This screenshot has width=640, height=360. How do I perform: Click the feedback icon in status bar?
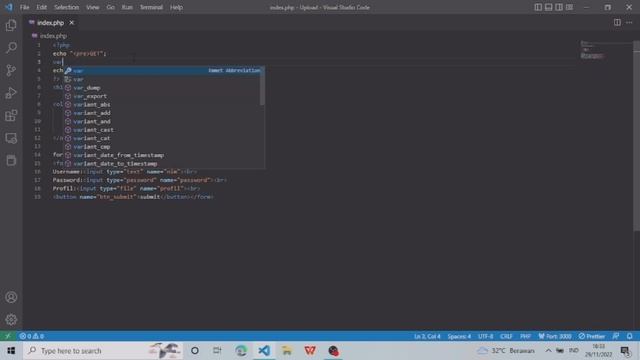pos(616,336)
